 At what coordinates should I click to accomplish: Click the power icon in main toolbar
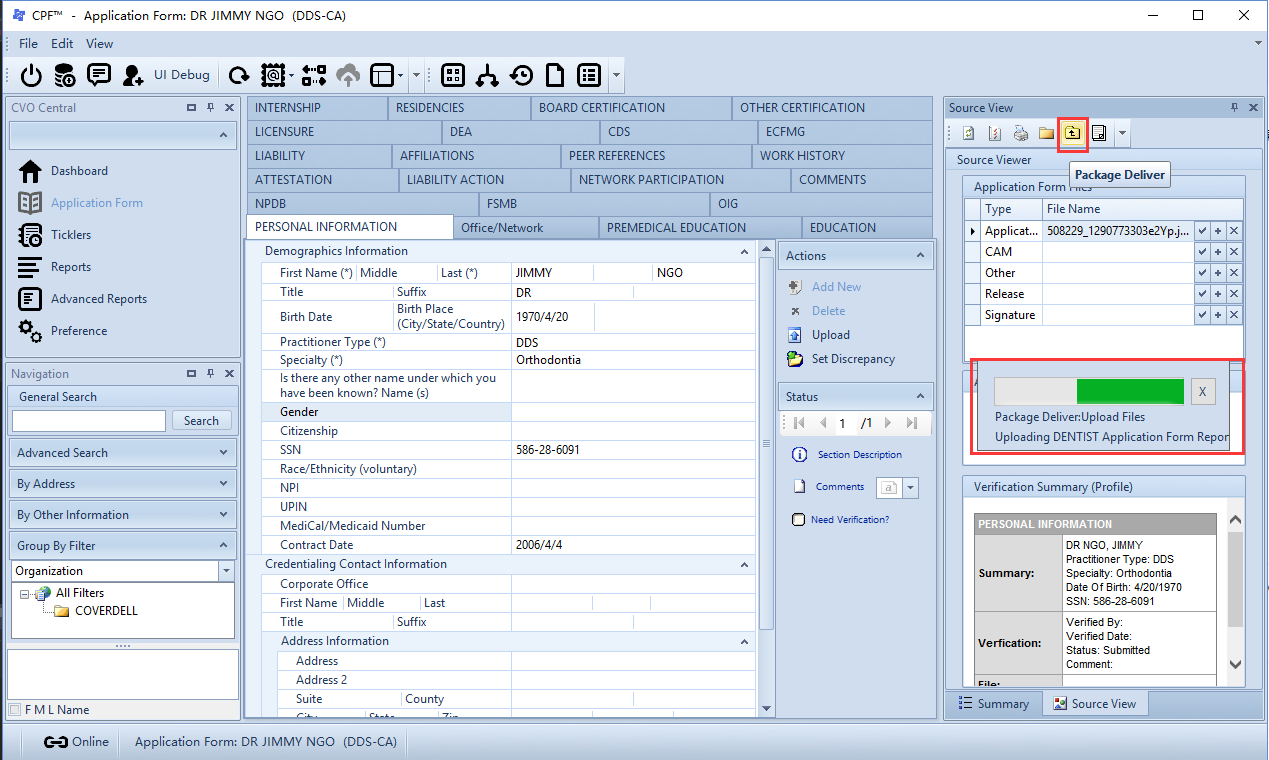point(32,75)
